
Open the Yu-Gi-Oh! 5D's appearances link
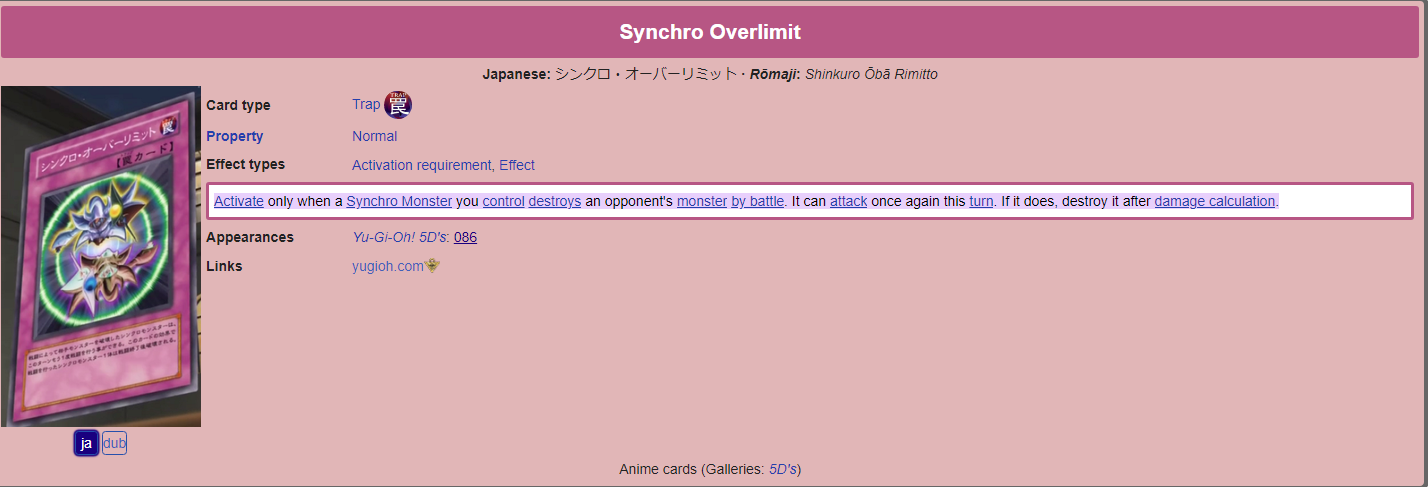(399, 237)
